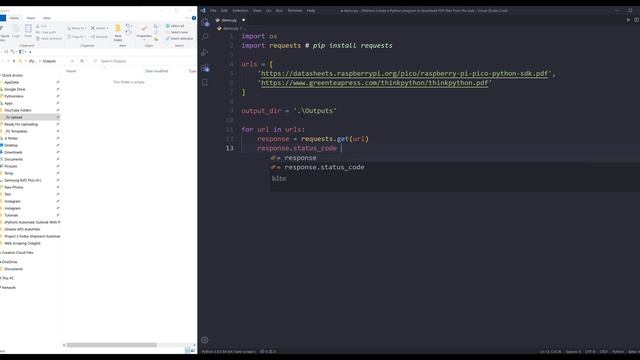The image size is (640, 360).
Task: Sort by the Date modified column header
Action: pyautogui.click(x=156, y=71)
